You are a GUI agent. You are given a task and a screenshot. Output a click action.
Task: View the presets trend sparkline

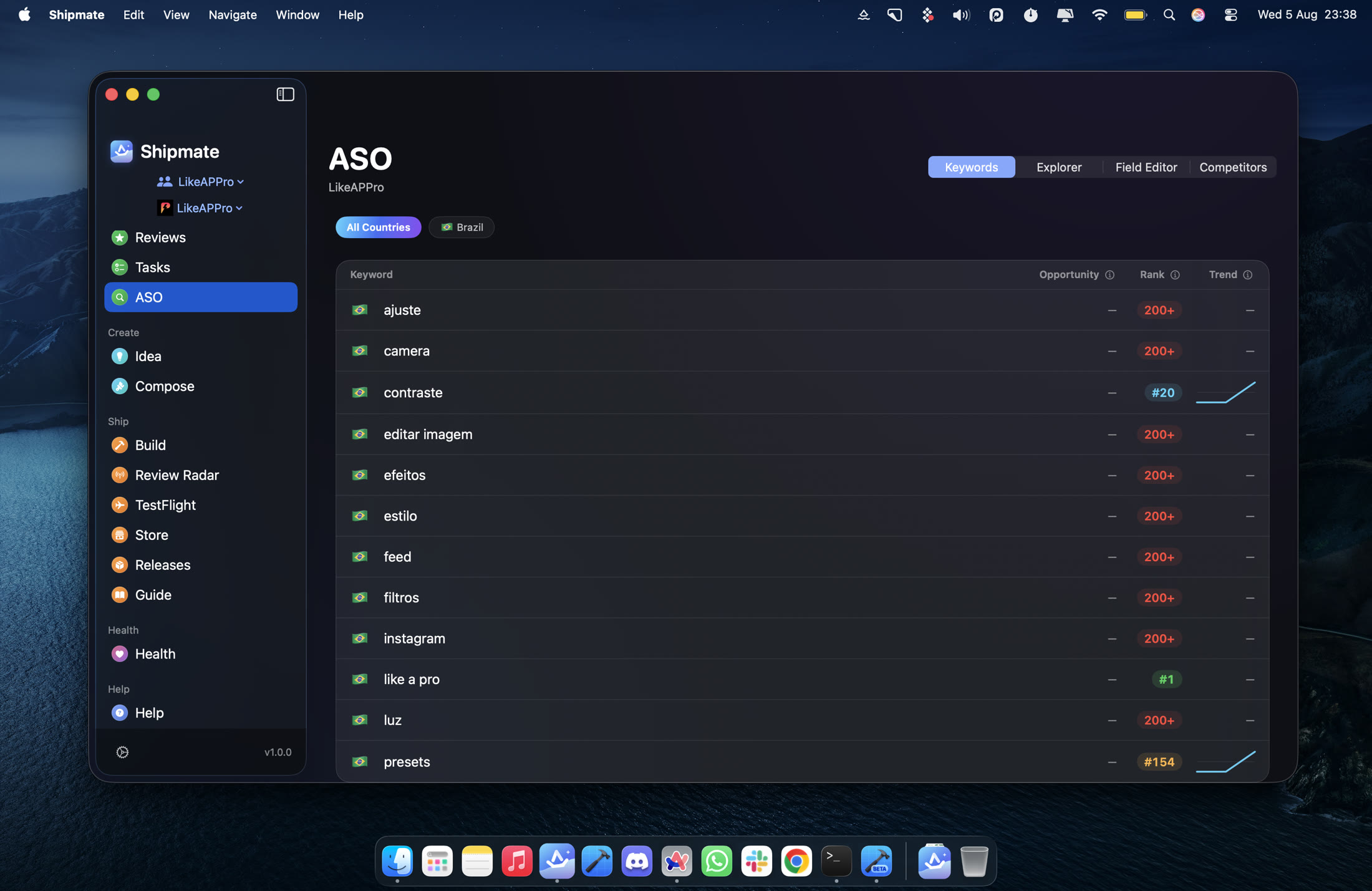[1225, 762]
